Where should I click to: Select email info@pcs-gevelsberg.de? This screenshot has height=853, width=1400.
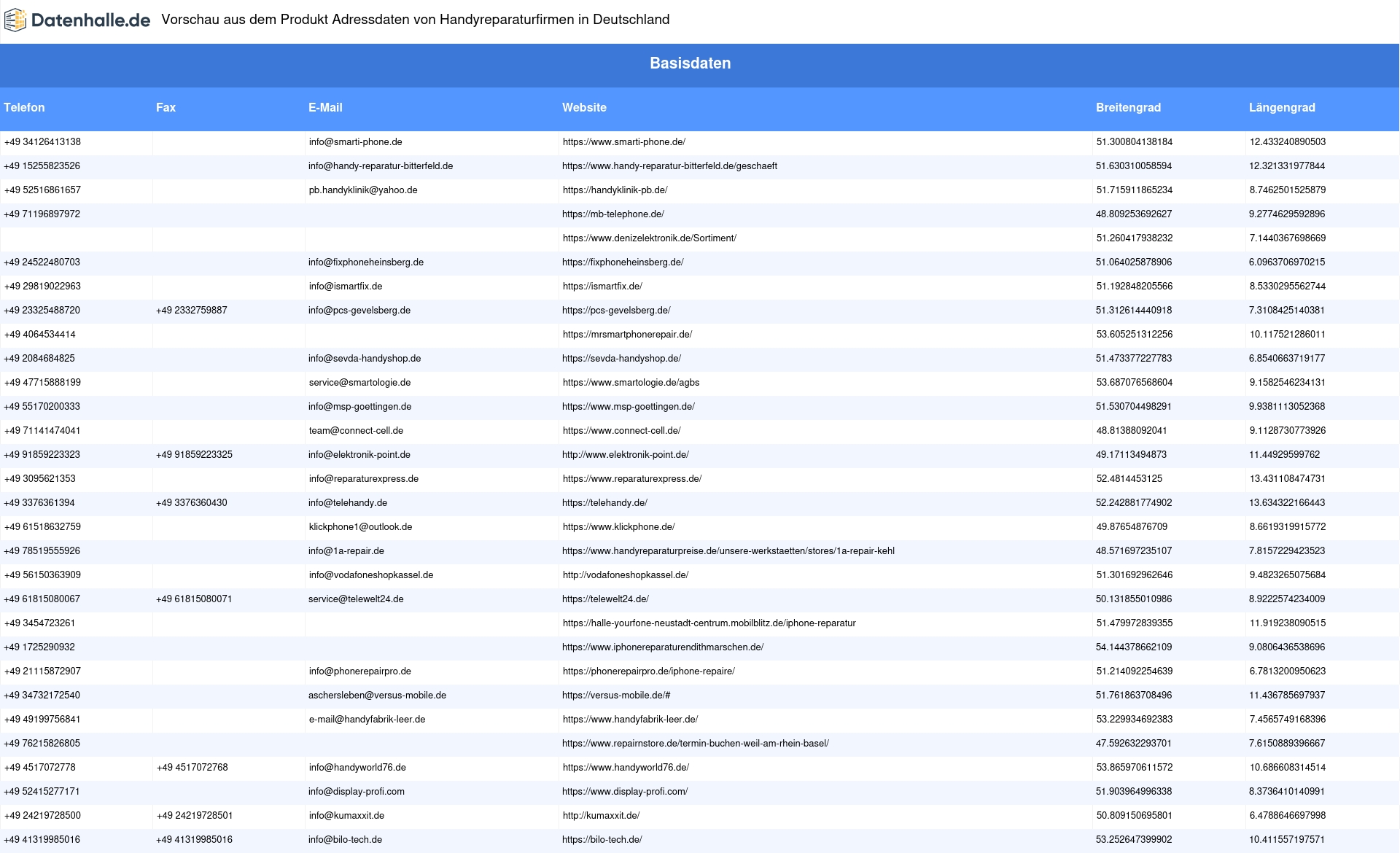pyautogui.click(x=359, y=311)
